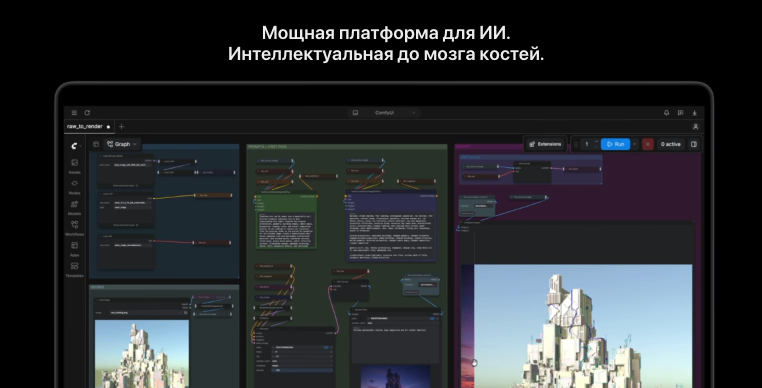Open the Extensions button

(x=545, y=144)
